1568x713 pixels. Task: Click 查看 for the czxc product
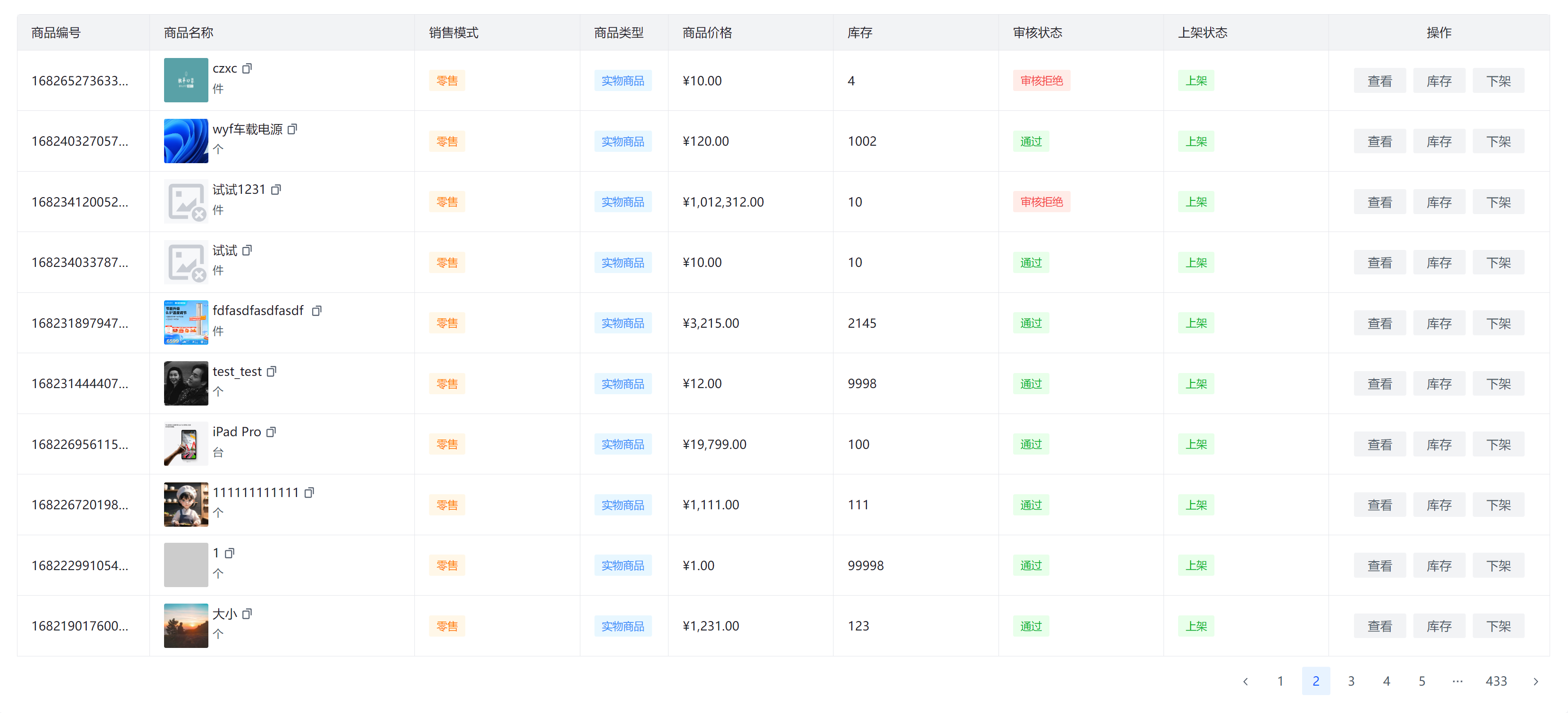(1379, 81)
